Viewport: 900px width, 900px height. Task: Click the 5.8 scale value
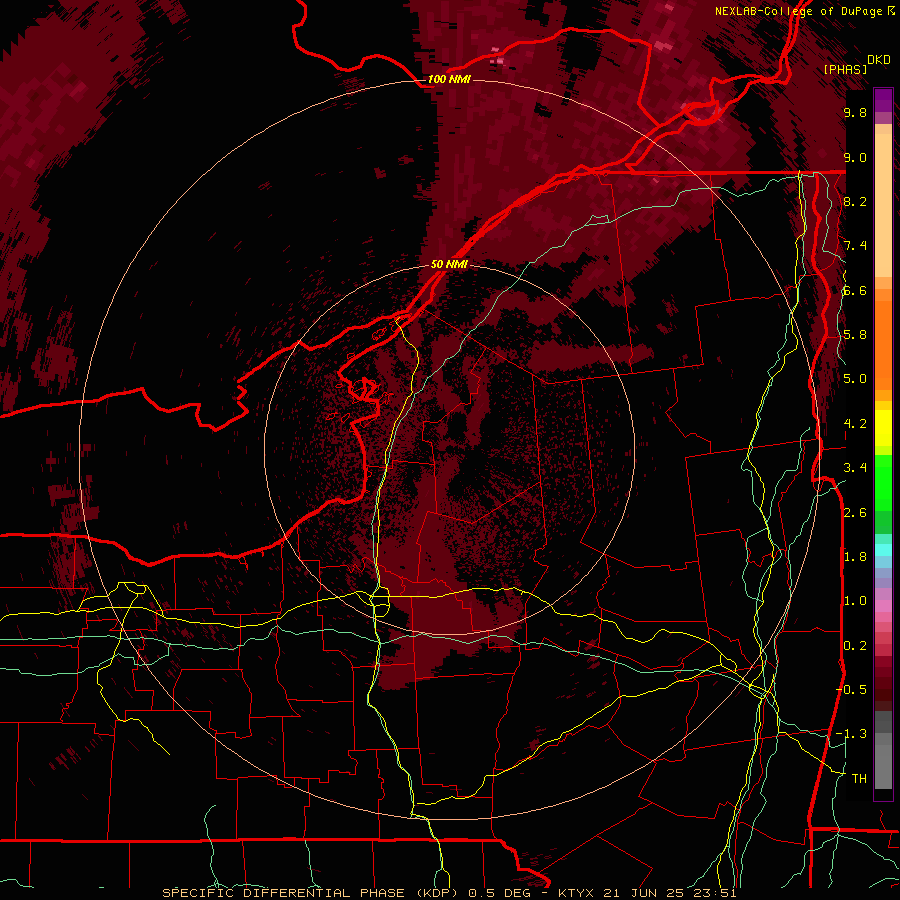click(x=855, y=335)
